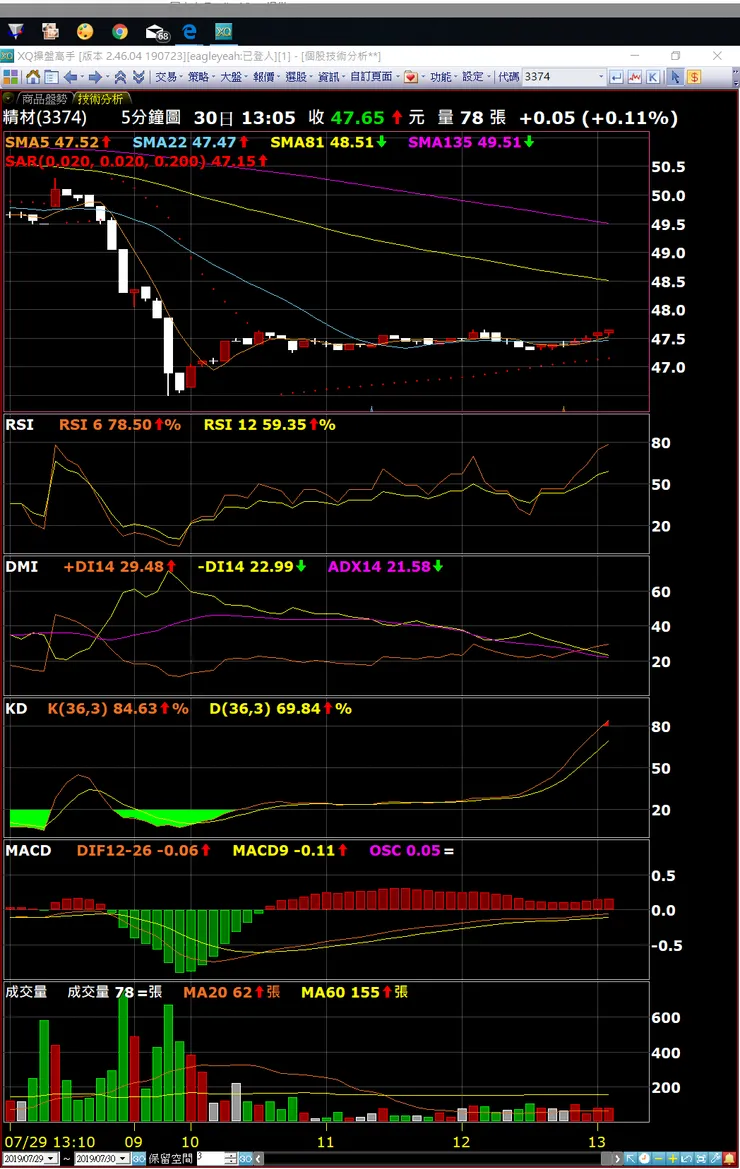The height and width of the screenshot is (1169, 740).
Task: Click the enter-arrow icon beside the stock code
Action: [x=616, y=77]
